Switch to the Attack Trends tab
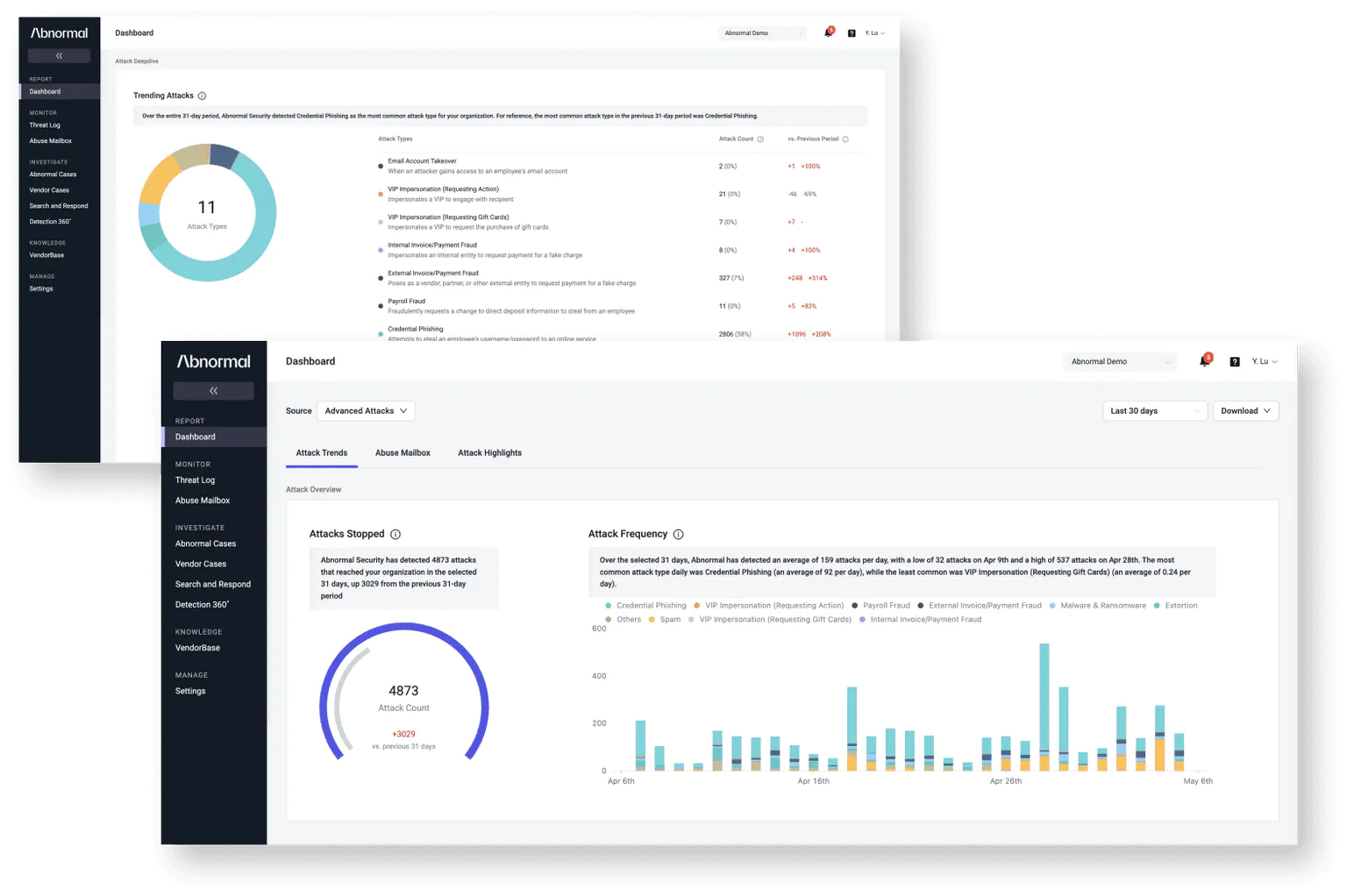This screenshot has width=1347, height=896. click(x=322, y=453)
